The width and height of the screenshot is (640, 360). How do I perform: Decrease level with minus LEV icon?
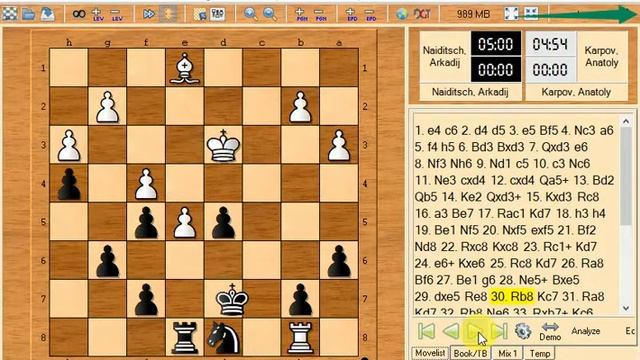[117, 15]
